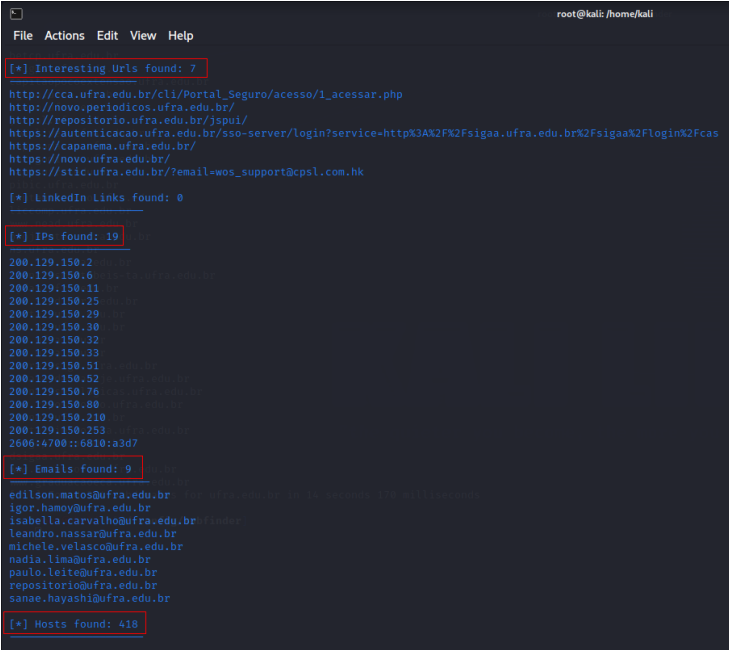Click IP address 200.129.150.2
This screenshot has height=650, width=729.
coord(51,262)
